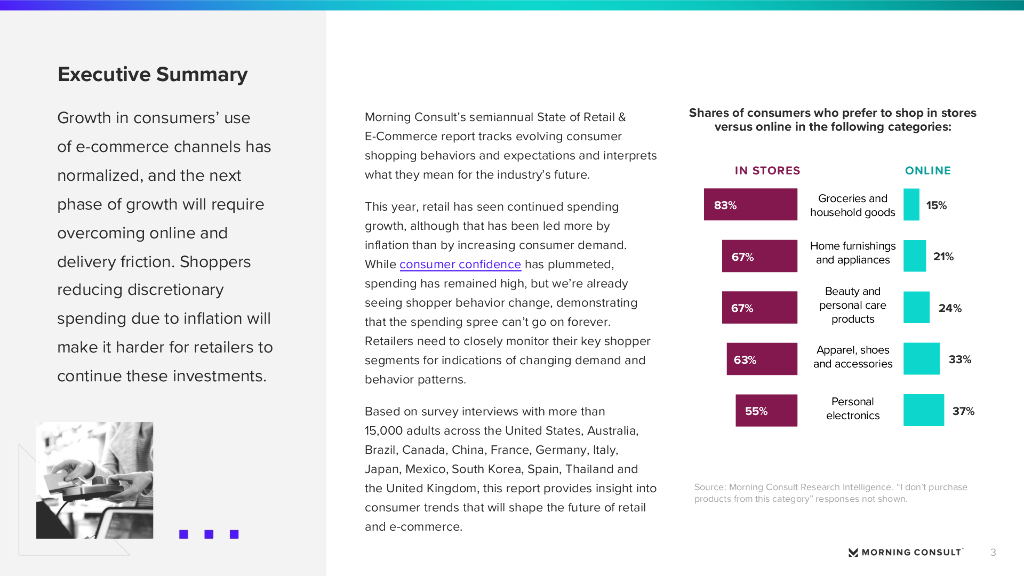This screenshot has height=576, width=1024.
Task: Click the first purple square below the photo
Action: tap(184, 534)
